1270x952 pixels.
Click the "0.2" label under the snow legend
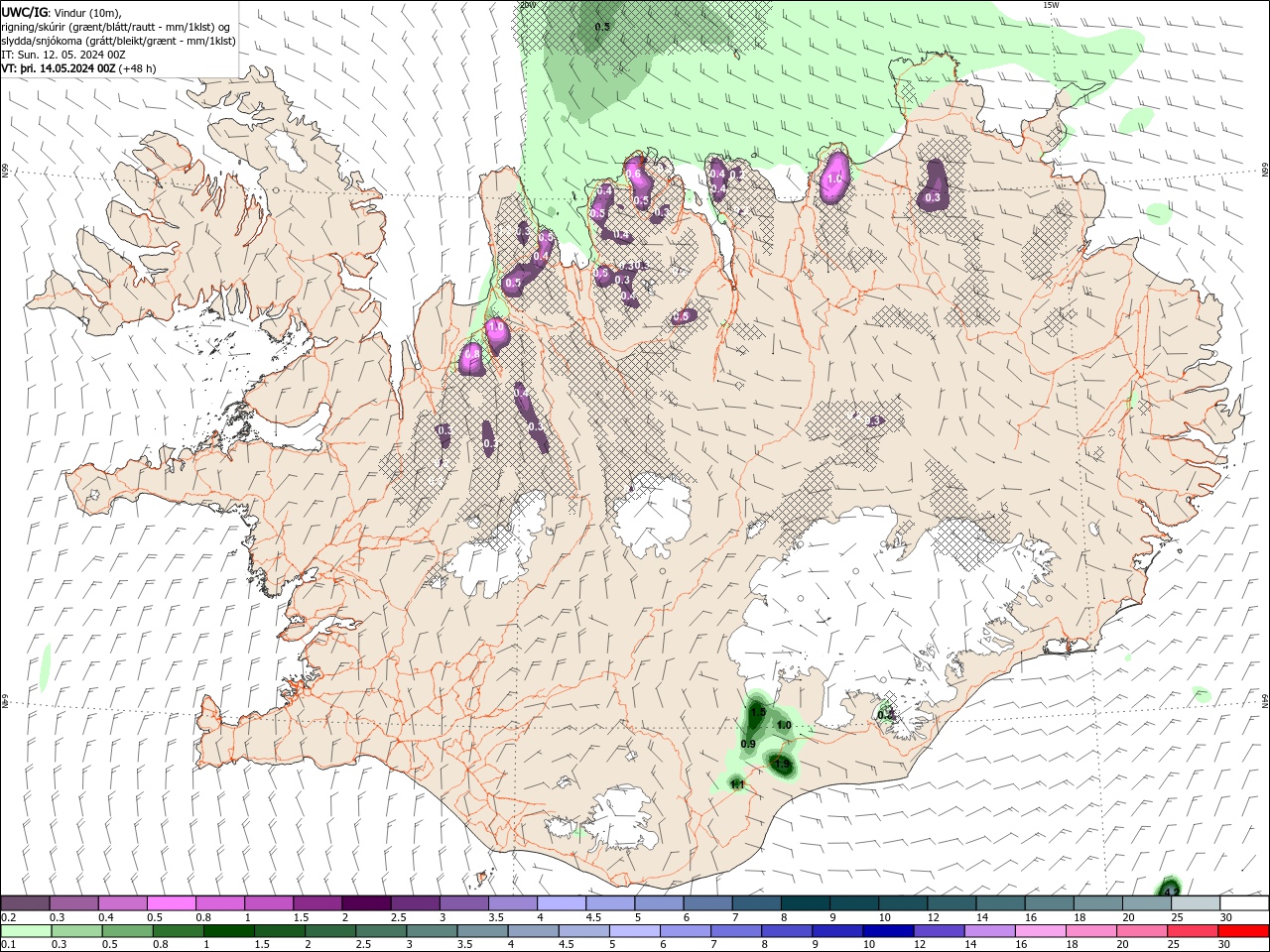(x=8, y=917)
